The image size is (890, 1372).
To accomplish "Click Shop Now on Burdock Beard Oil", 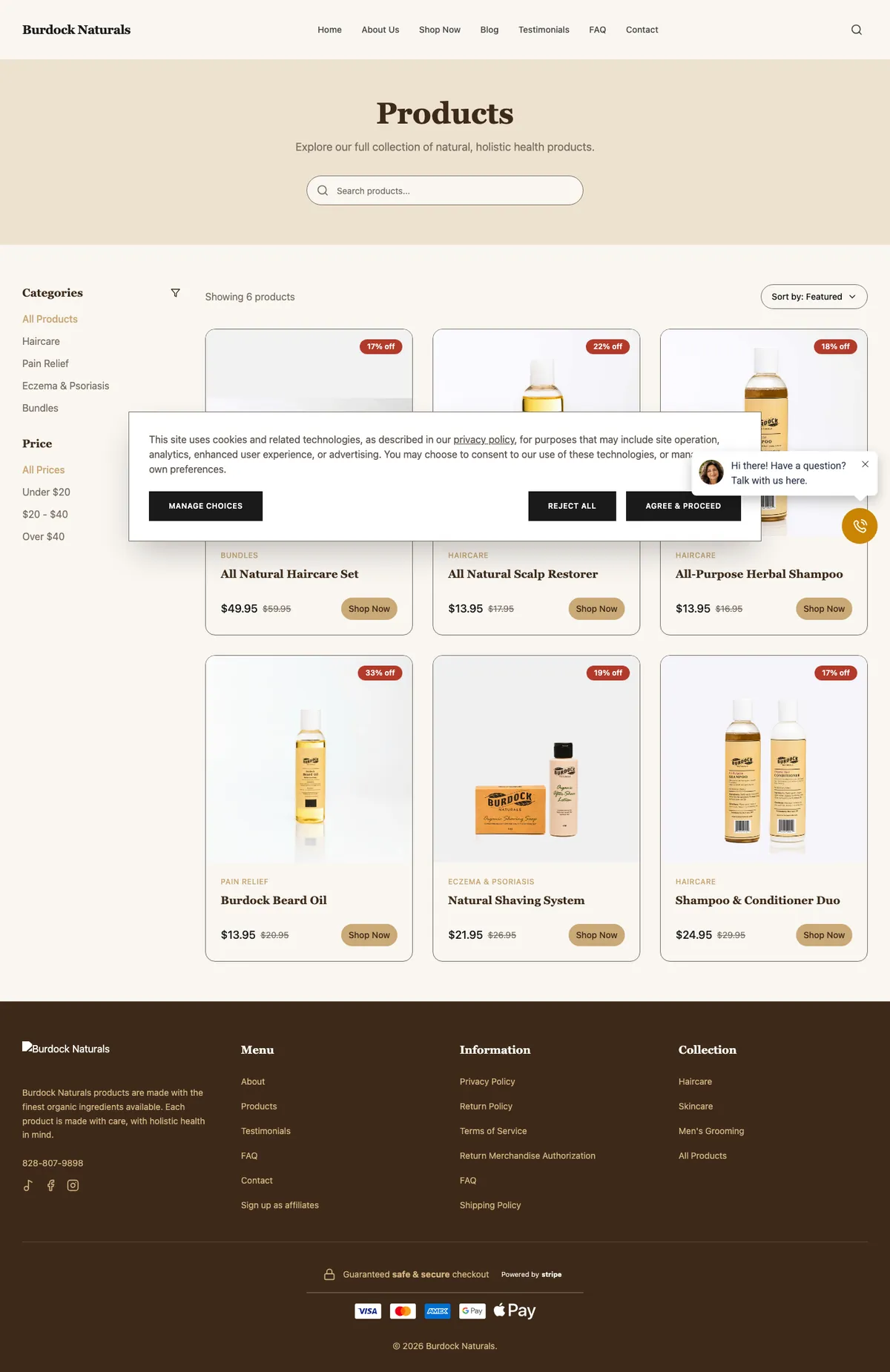I will [369, 935].
